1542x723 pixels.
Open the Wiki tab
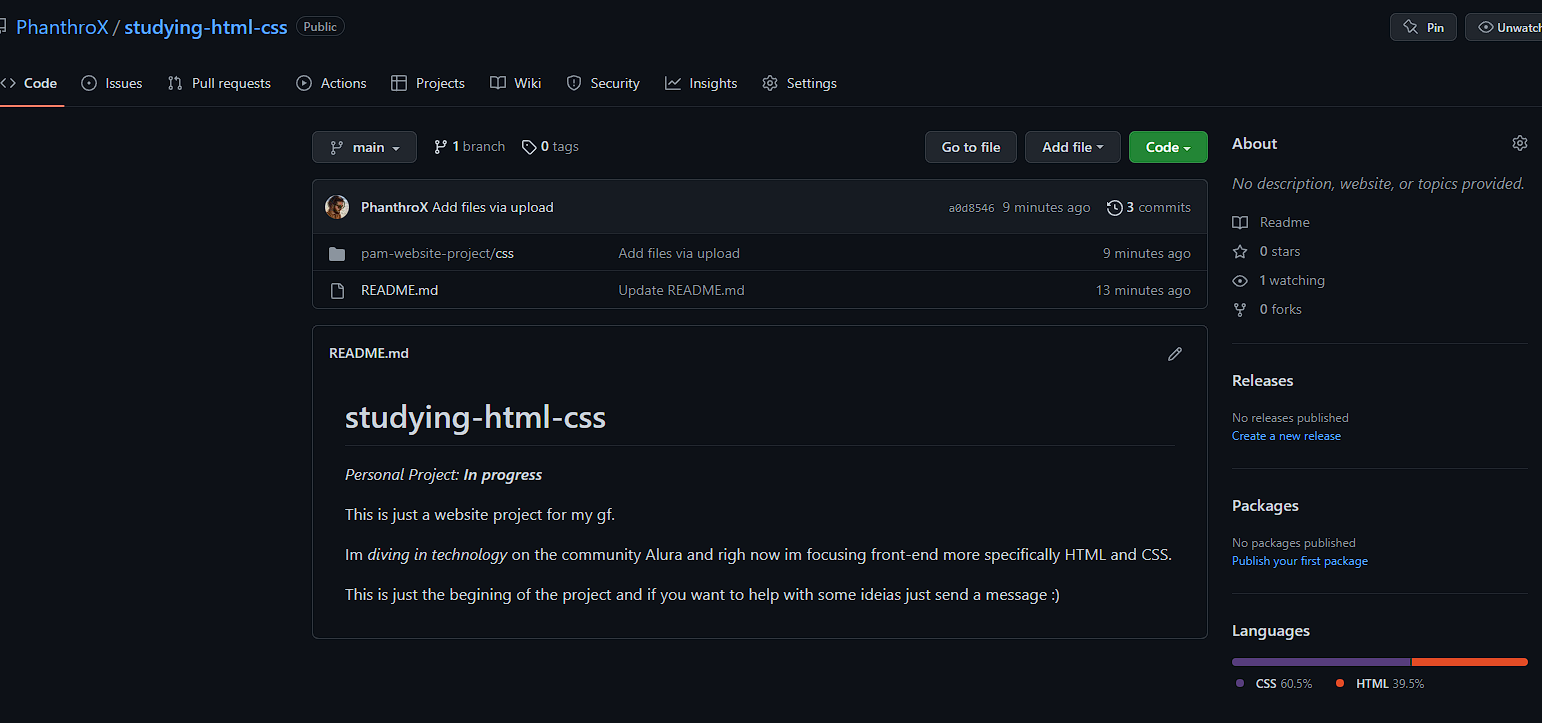click(516, 83)
